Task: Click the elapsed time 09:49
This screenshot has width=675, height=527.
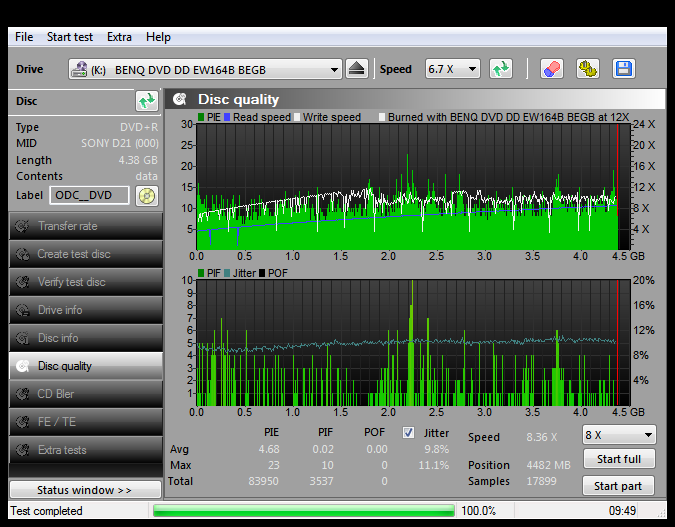Action: 622,511
